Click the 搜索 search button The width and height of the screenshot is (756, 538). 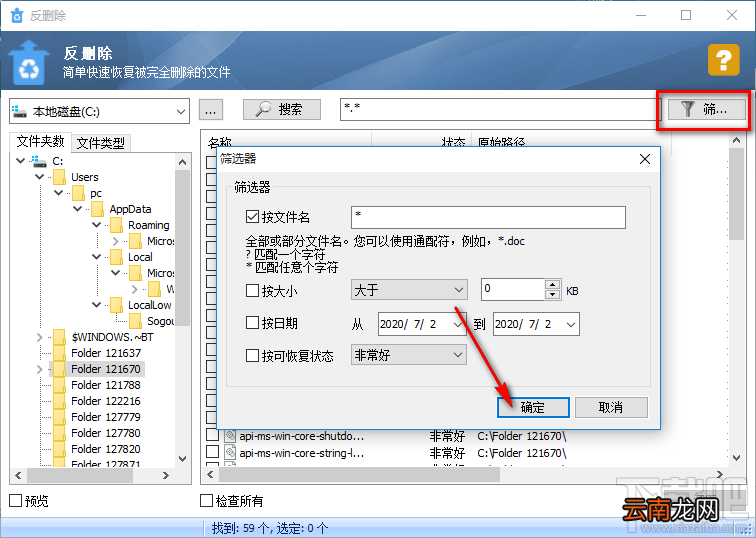click(x=282, y=109)
